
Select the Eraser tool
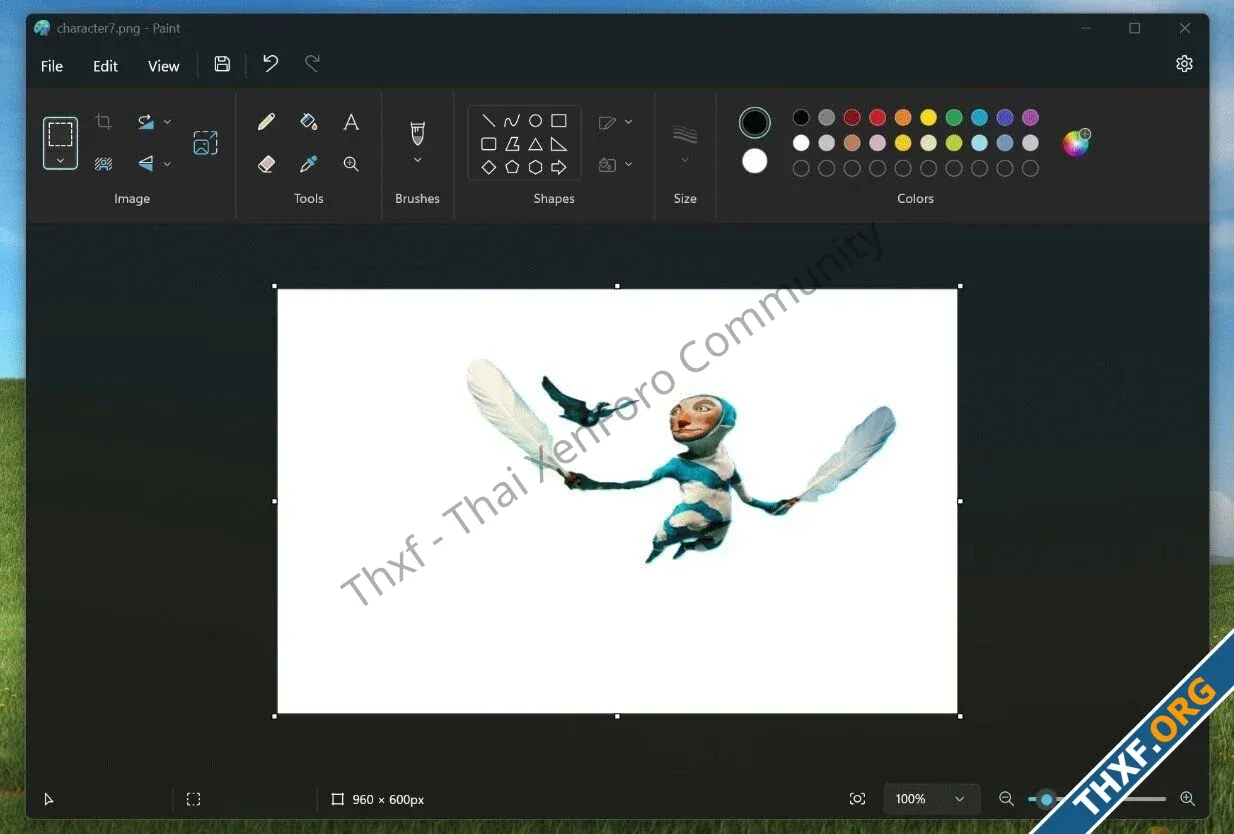266,164
